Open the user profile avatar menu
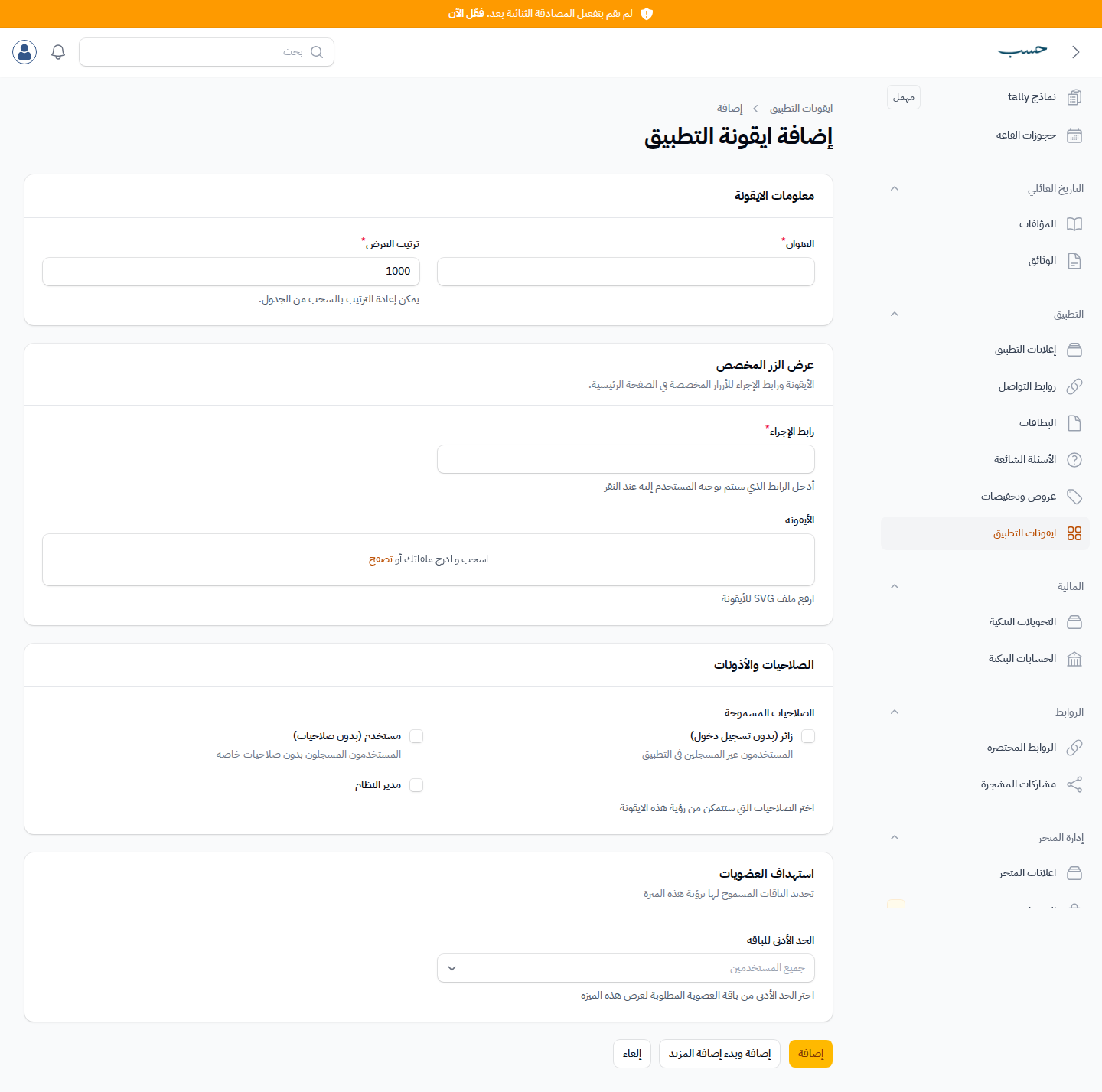This screenshot has height=1092, width=1102. [x=24, y=52]
